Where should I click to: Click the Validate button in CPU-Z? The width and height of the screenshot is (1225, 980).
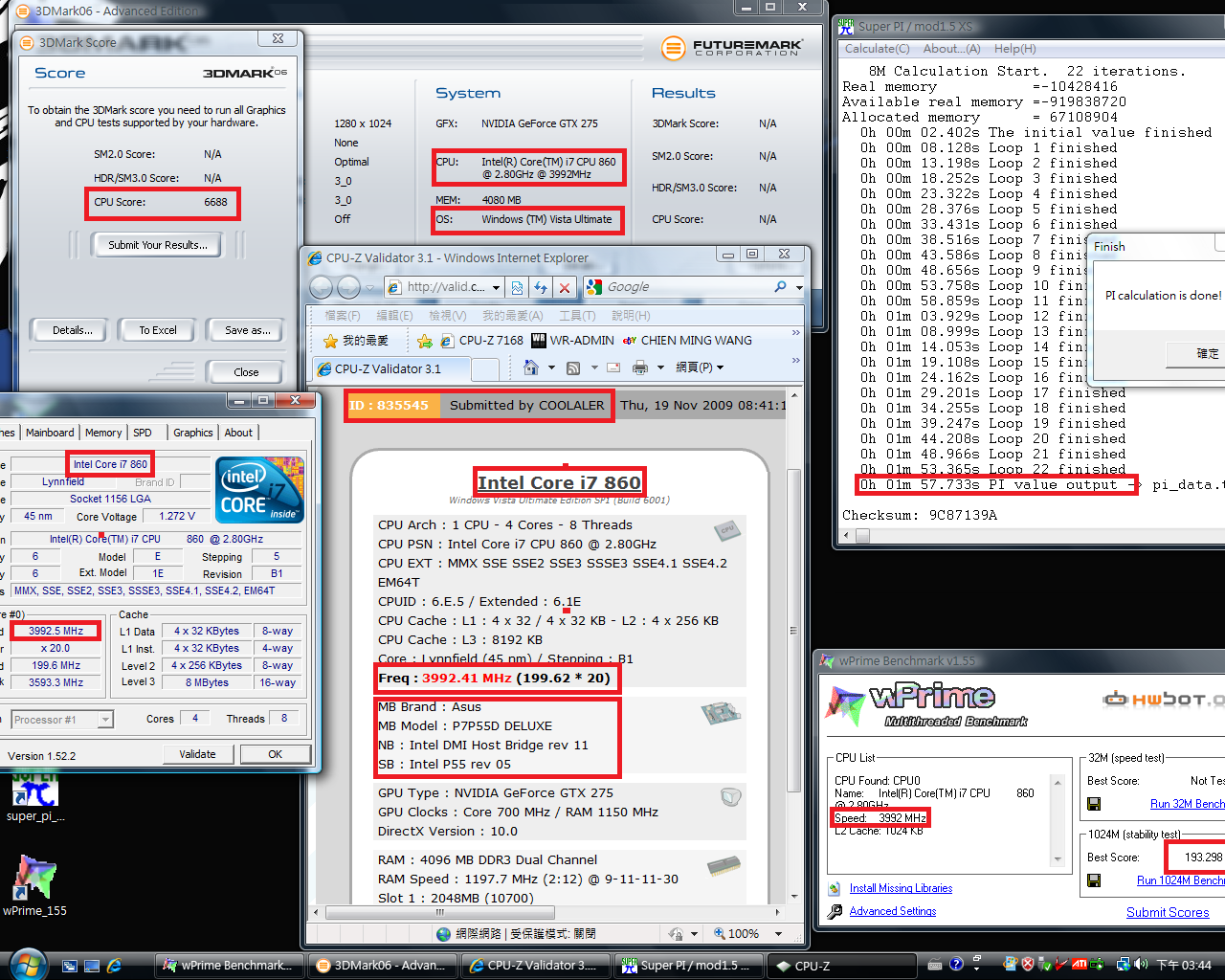(197, 754)
